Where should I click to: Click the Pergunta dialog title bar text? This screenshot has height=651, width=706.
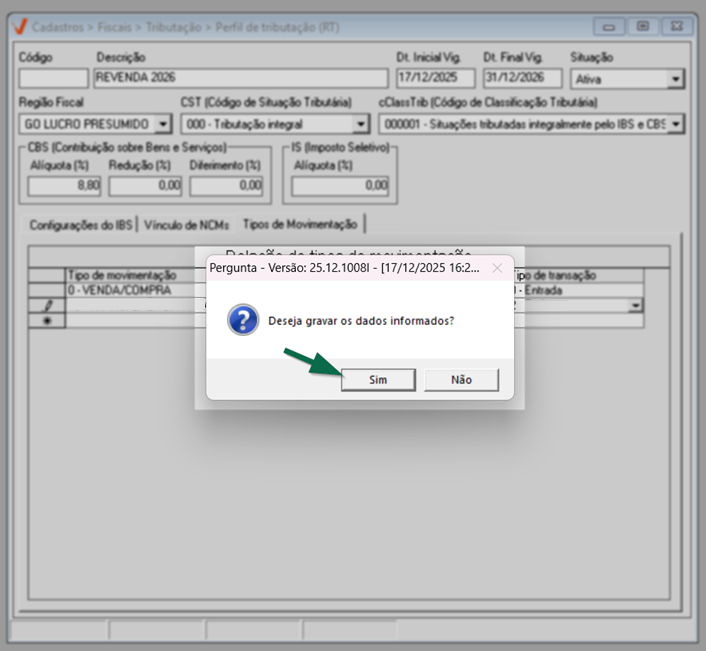point(344,268)
